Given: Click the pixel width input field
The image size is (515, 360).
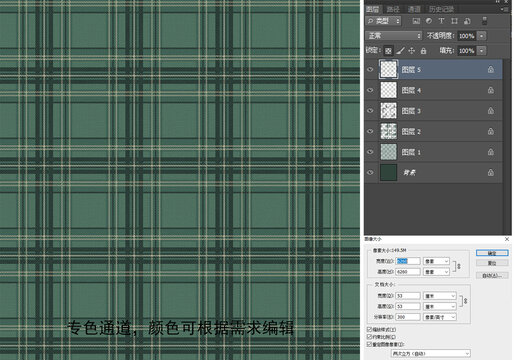Looking at the screenshot, I should 408,261.
